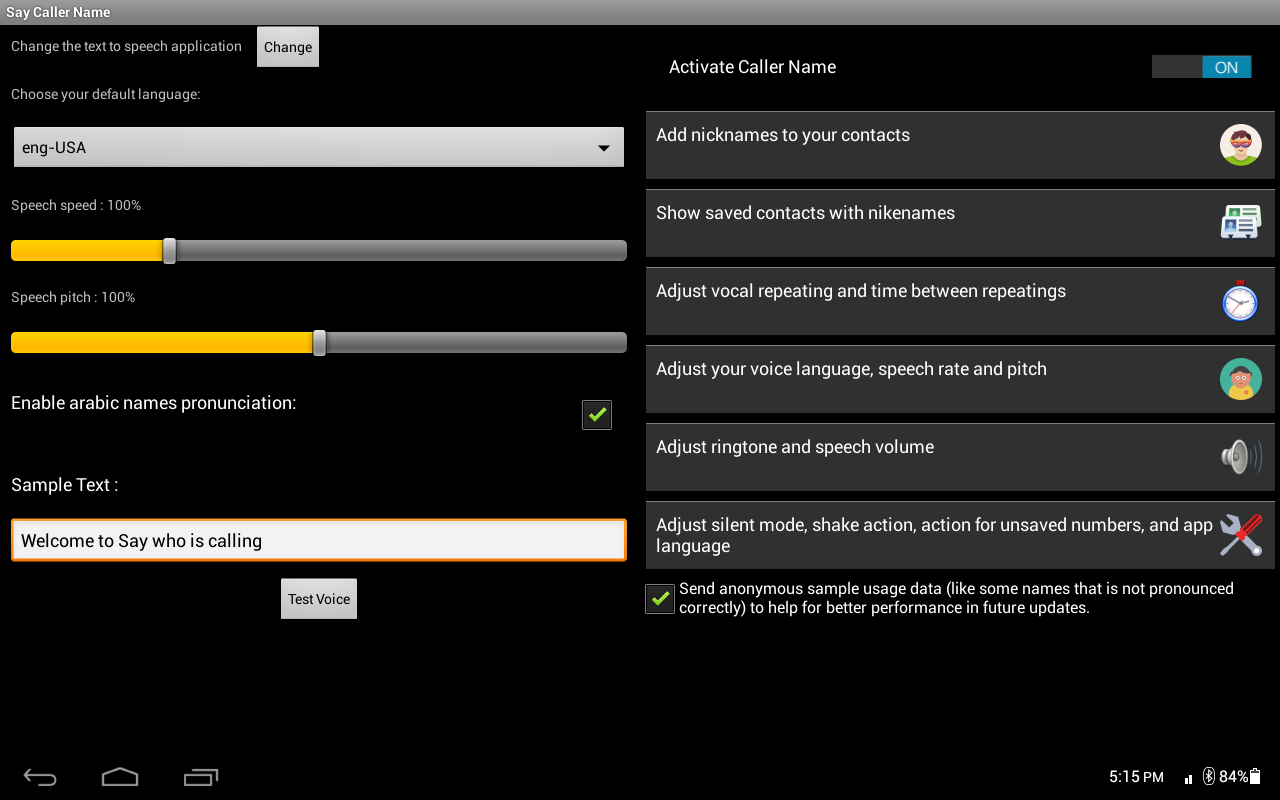This screenshot has width=1280, height=800.
Task: Open the recent apps icon
Action: (x=201, y=777)
